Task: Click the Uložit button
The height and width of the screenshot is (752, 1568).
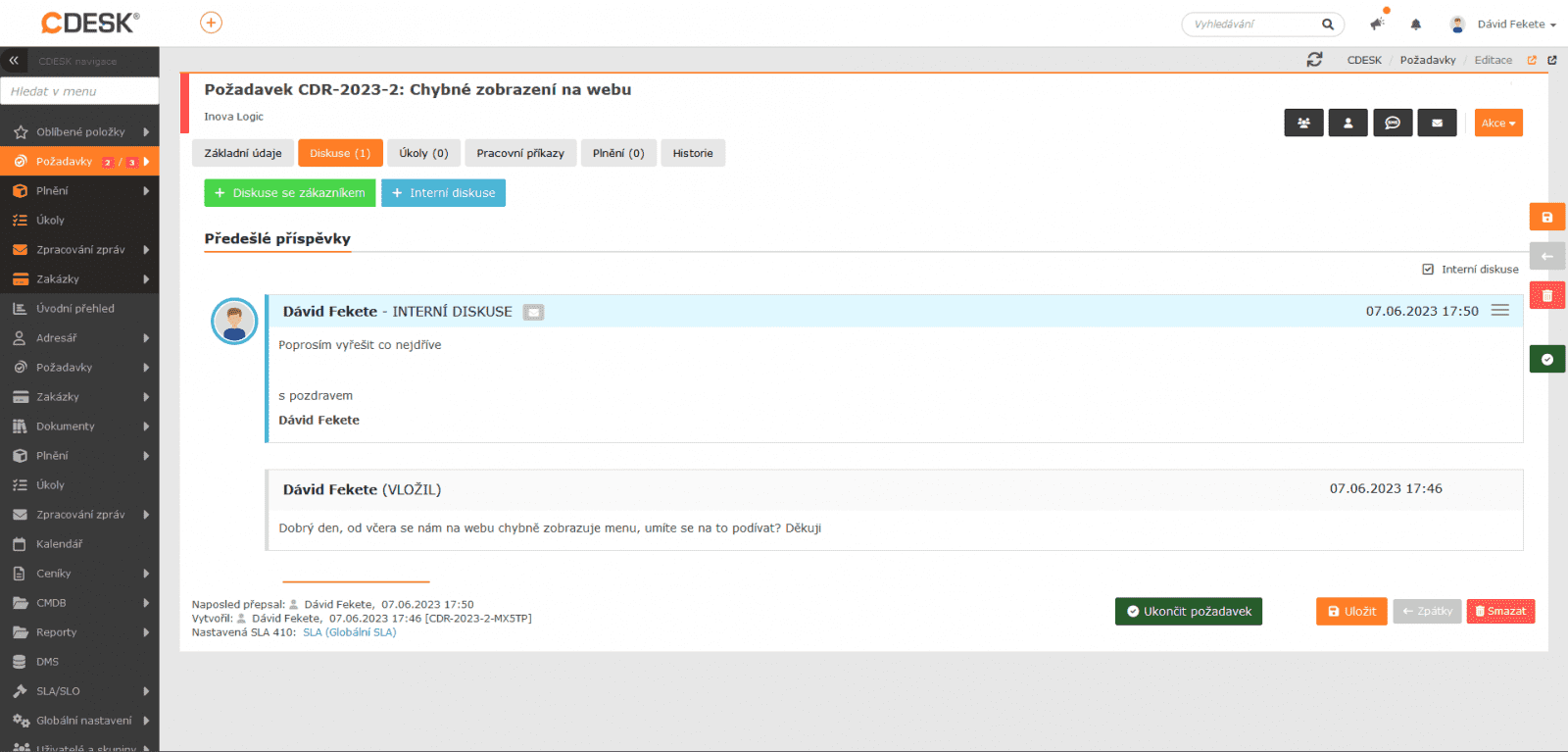Action: [1351, 611]
